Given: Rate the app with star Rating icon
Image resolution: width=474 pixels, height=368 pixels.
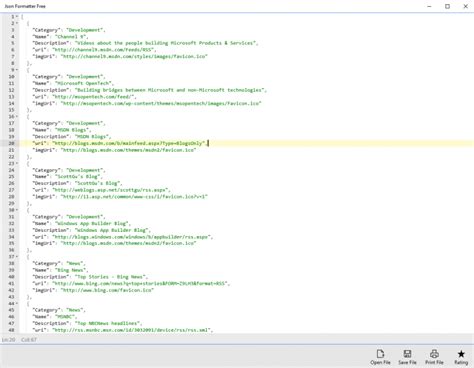Looking at the screenshot, I should pos(461,357).
